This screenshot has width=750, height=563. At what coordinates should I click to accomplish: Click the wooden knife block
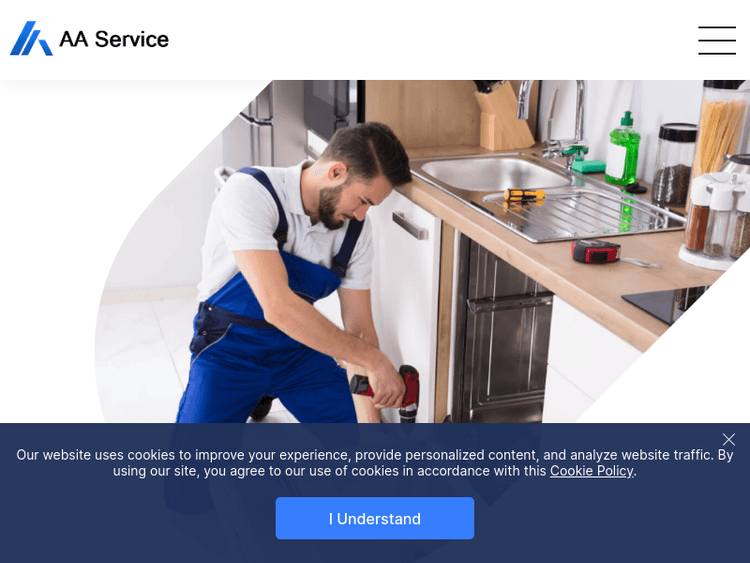point(503,116)
